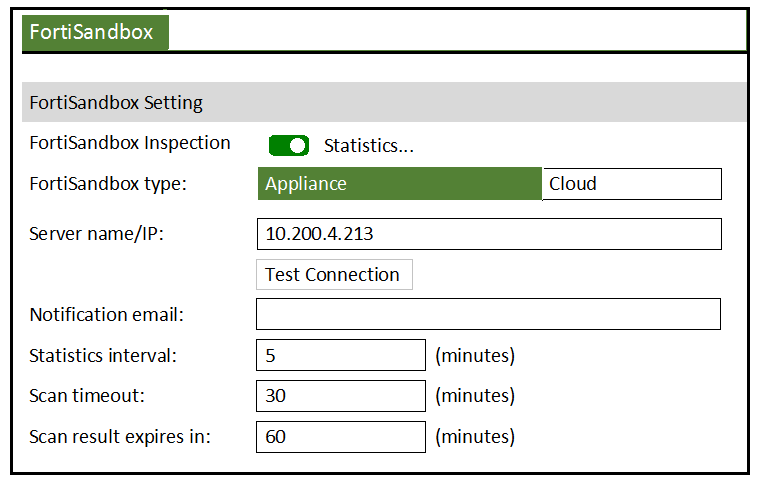Click the Statistics interval label

coord(103,356)
